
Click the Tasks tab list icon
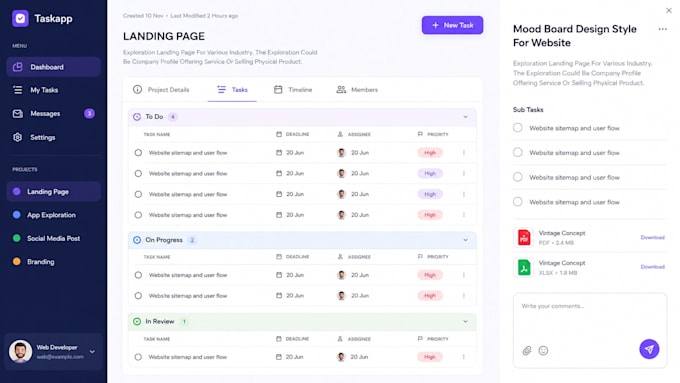(x=222, y=89)
